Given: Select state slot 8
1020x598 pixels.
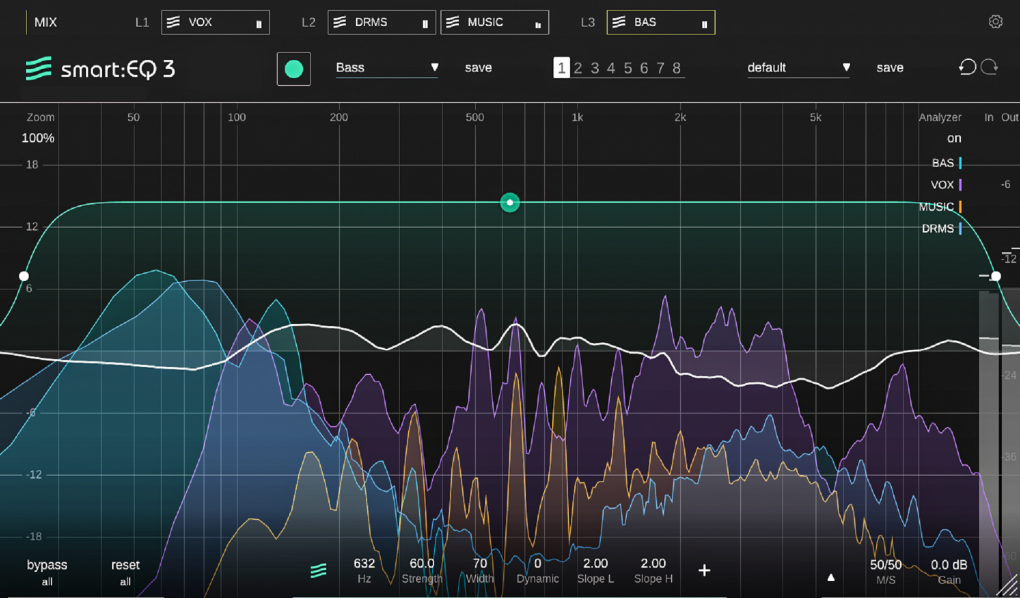Looking at the screenshot, I should [677, 68].
